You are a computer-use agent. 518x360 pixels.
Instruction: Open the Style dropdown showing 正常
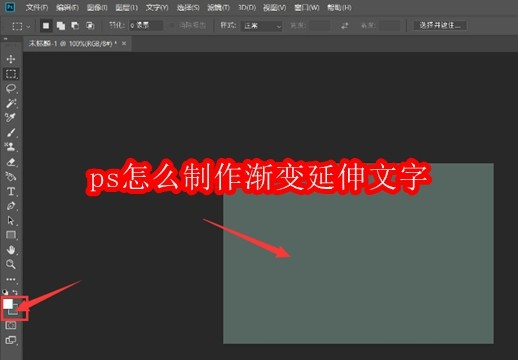coord(261,26)
